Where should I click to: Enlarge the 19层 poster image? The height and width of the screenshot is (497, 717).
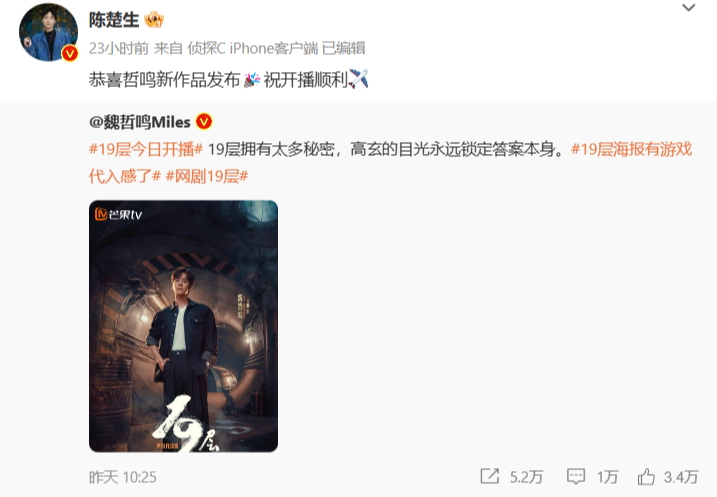tap(183, 326)
